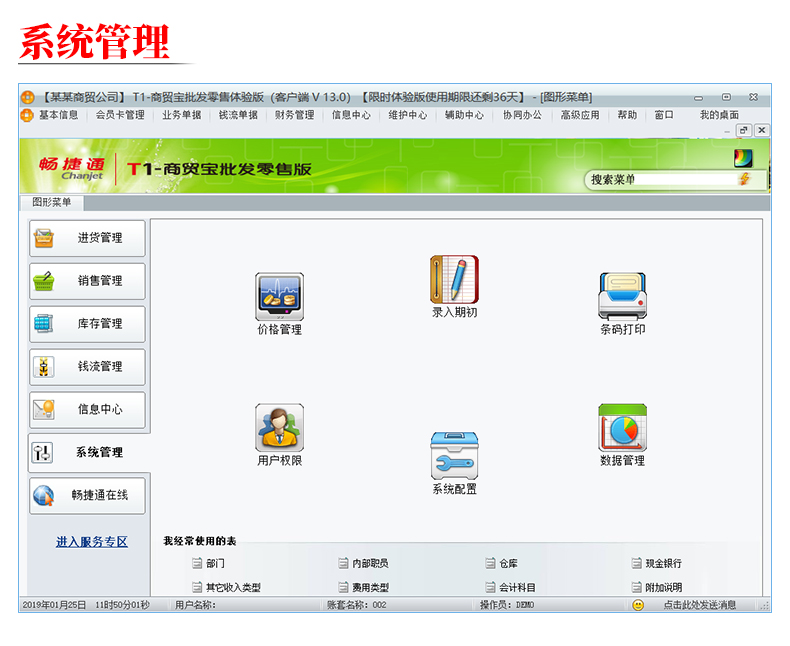Select 销售管理 sidebar button
The height and width of the screenshot is (646, 790).
click(x=87, y=281)
